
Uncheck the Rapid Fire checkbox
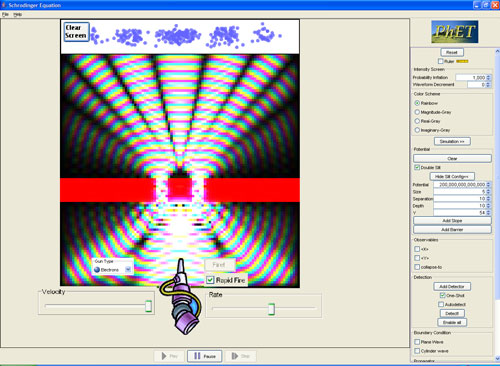(210, 280)
